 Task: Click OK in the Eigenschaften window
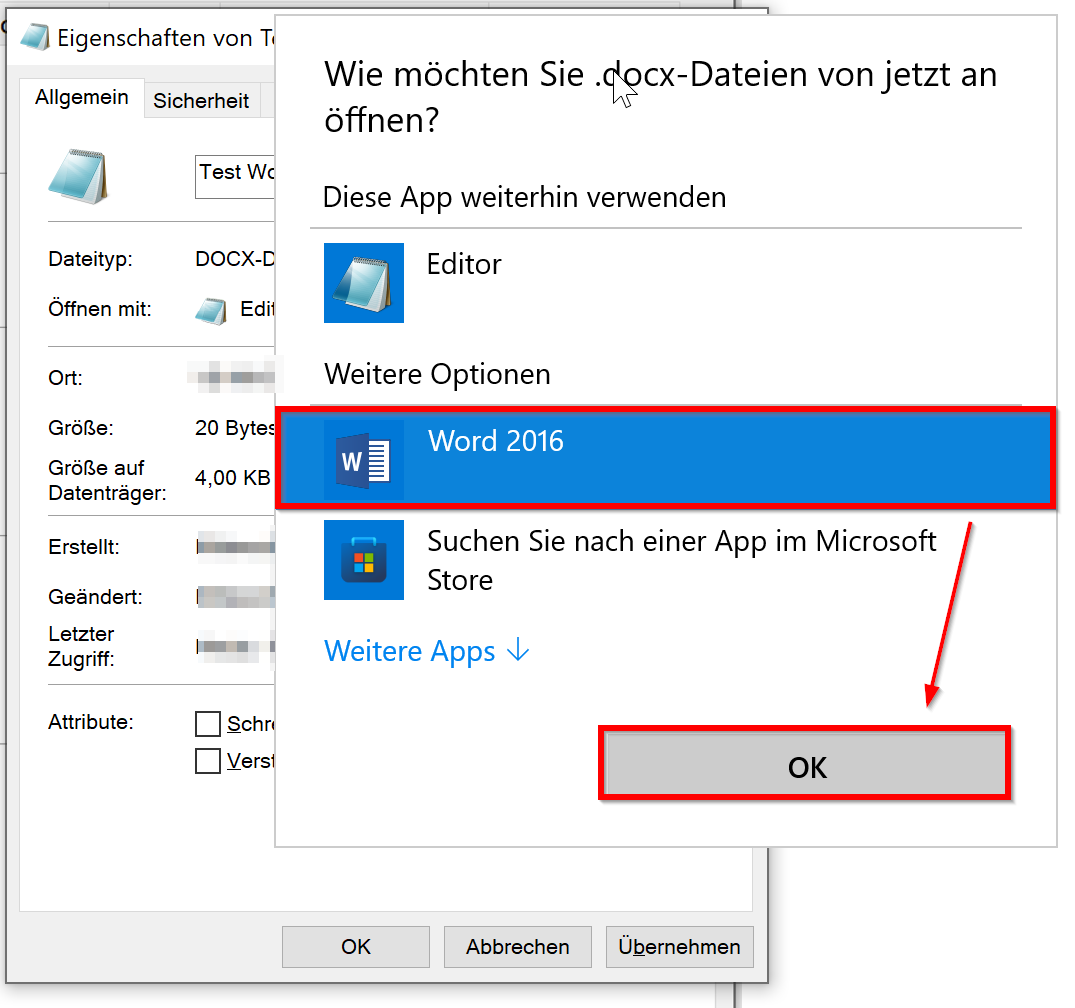click(x=356, y=947)
